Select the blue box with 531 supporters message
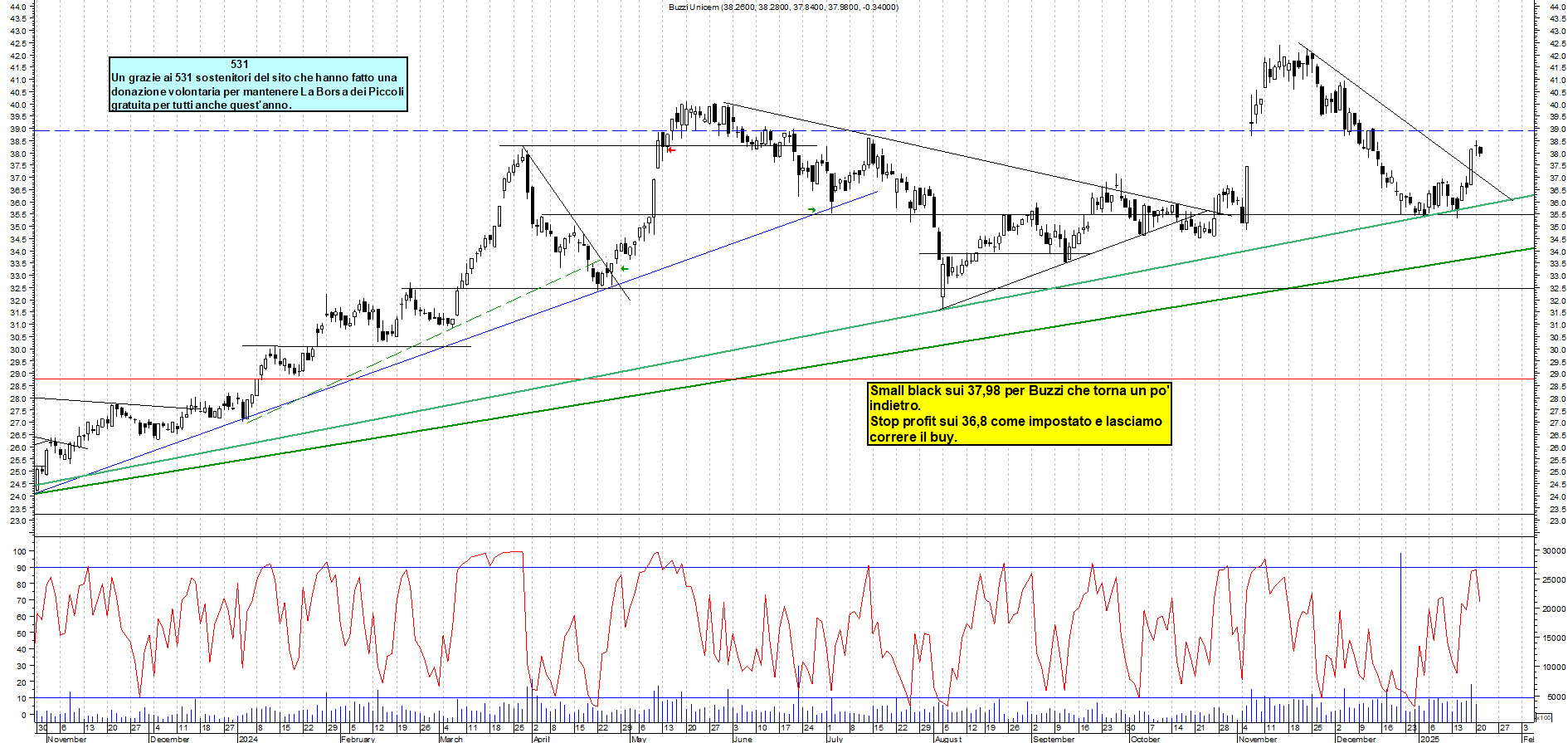Viewport: 1568px width, 743px height. tap(258, 84)
